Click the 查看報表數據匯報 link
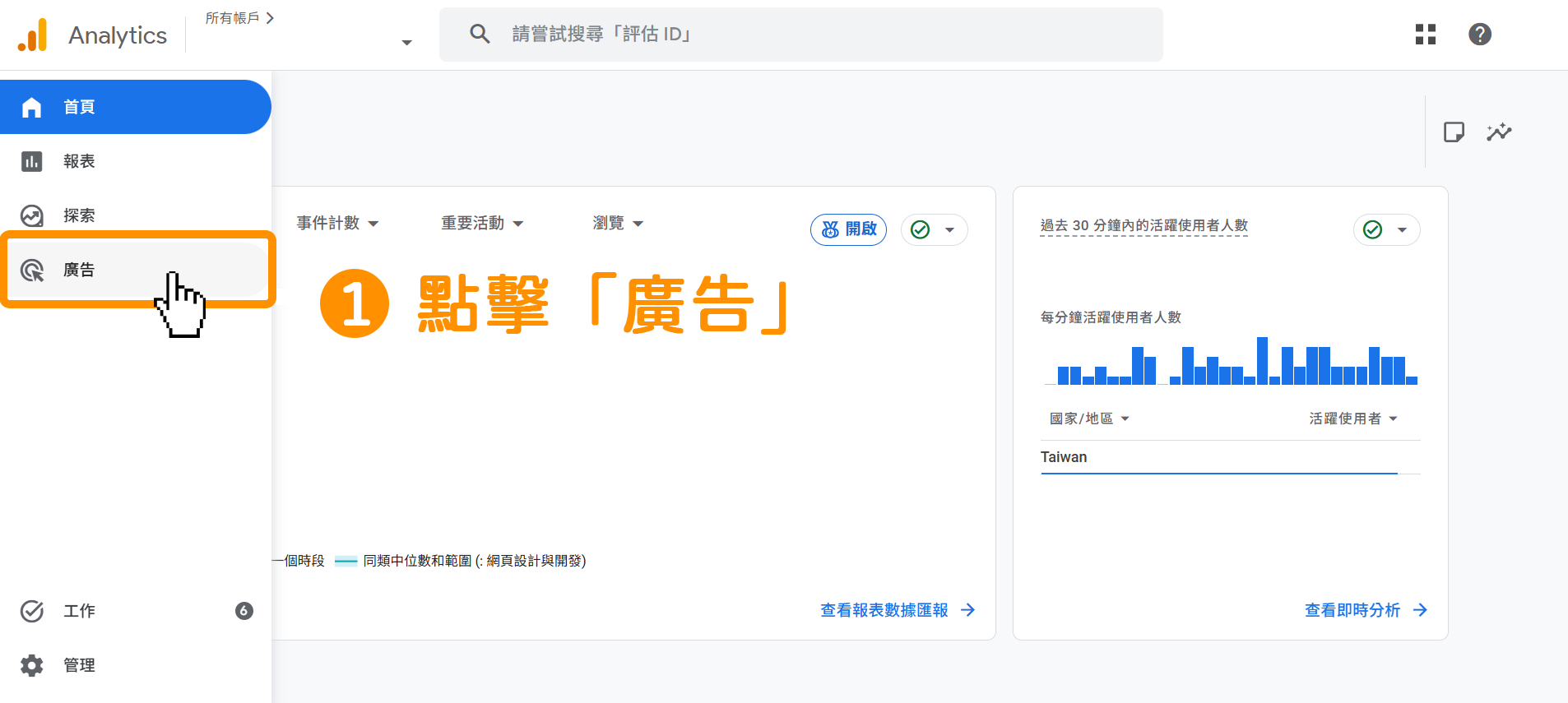The height and width of the screenshot is (703, 1568). (x=898, y=610)
